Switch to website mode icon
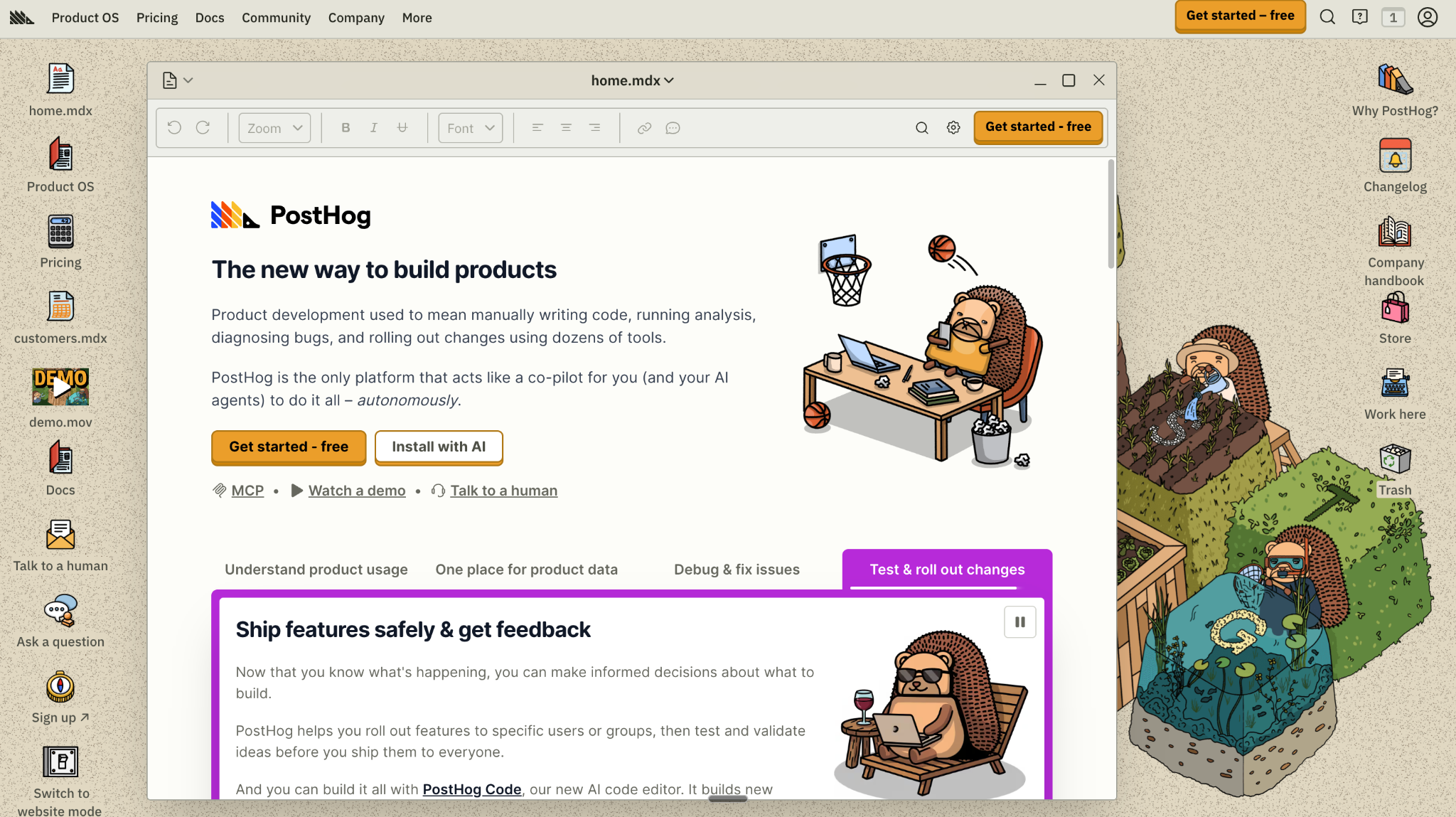 60,762
